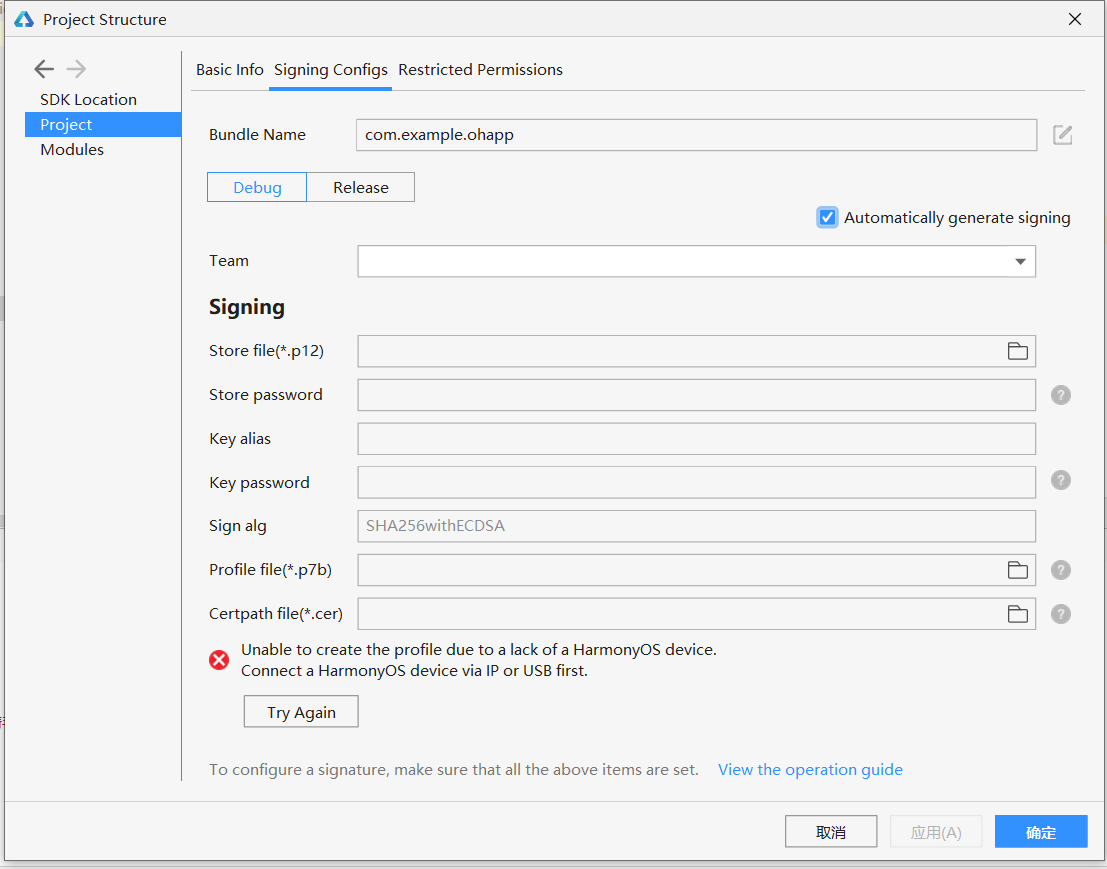Click the Try Again button
1107x869 pixels.
coord(301,712)
